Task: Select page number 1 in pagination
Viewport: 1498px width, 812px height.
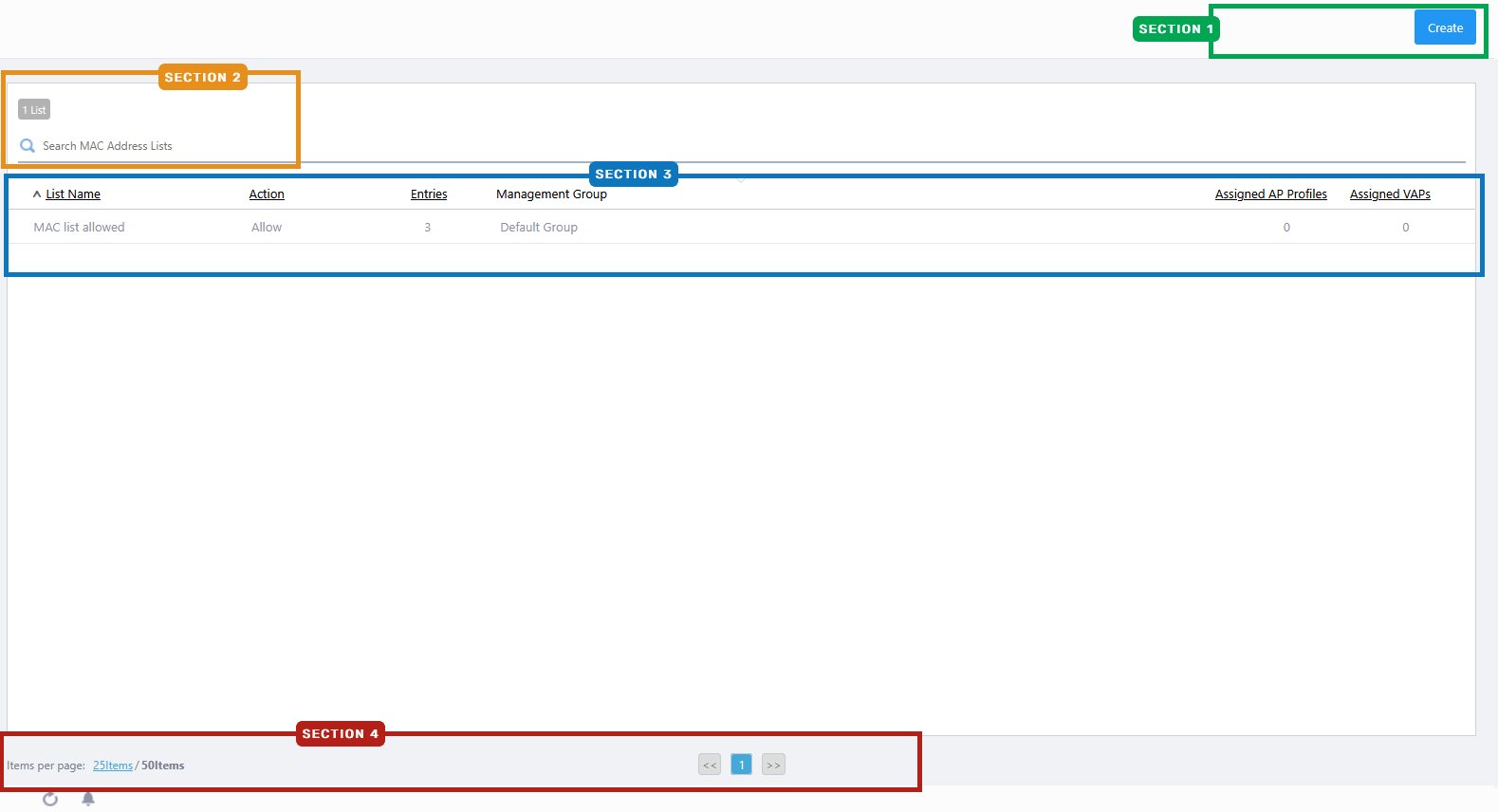Action: tap(742, 765)
